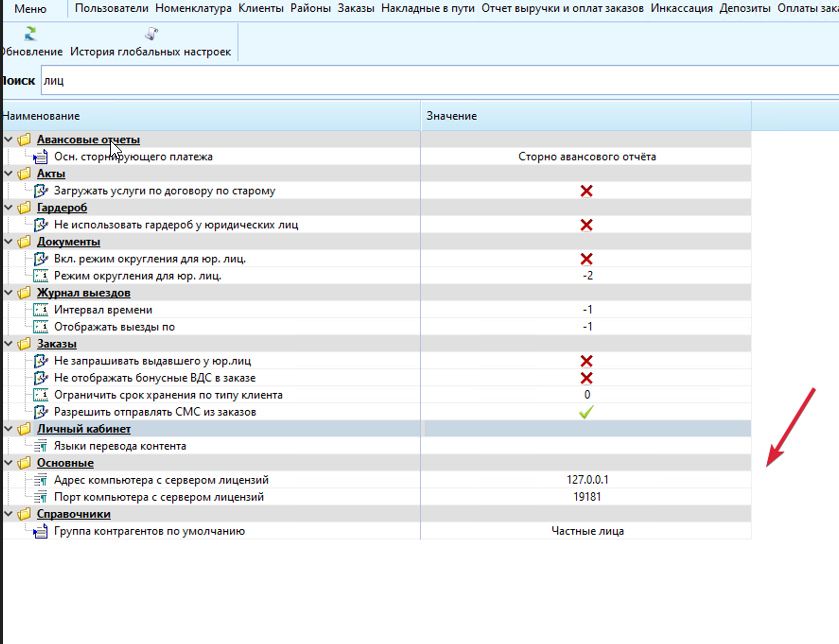The height and width of the screenshot is (644, 839).
Task: Open global settings history icon
Action: 151,33
